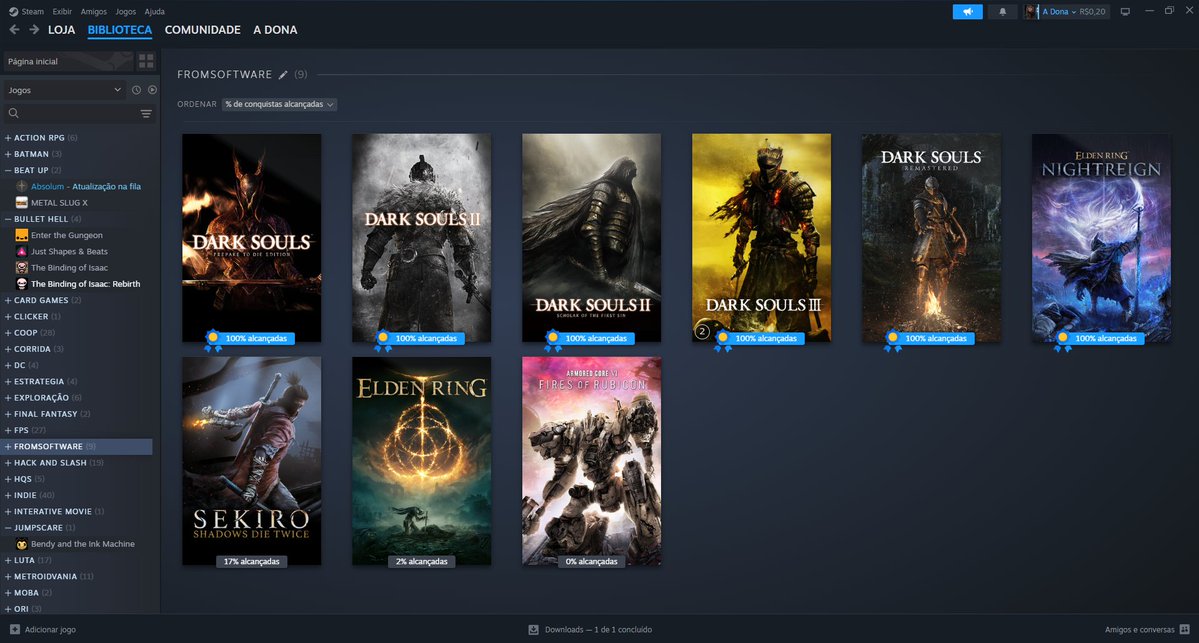Expand the CARD GAMES category
The height and width of the screenshot is (643, 1199).
[x=8, y=300]
